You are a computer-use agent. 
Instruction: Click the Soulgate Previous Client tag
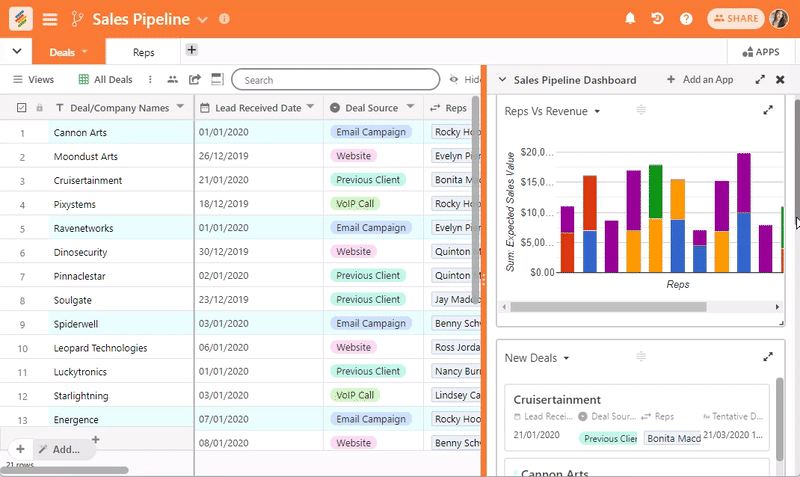(368, 299)
